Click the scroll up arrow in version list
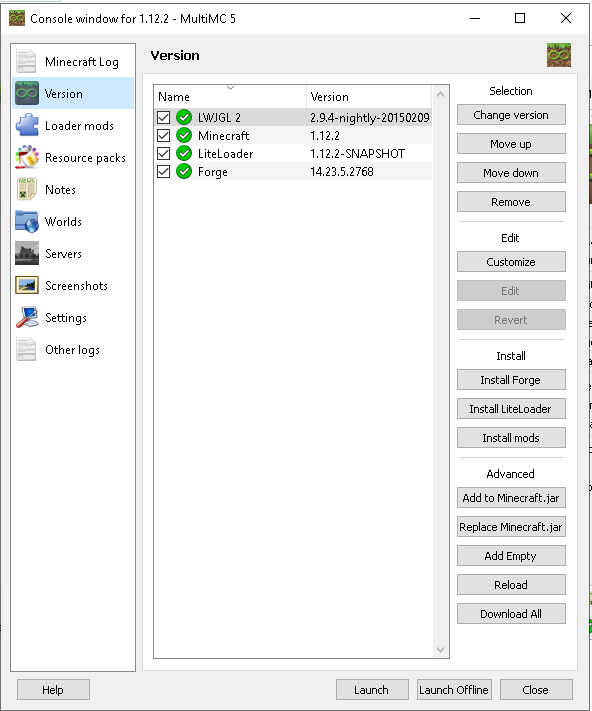The image size is (592, 711). (x=440, y=94)
